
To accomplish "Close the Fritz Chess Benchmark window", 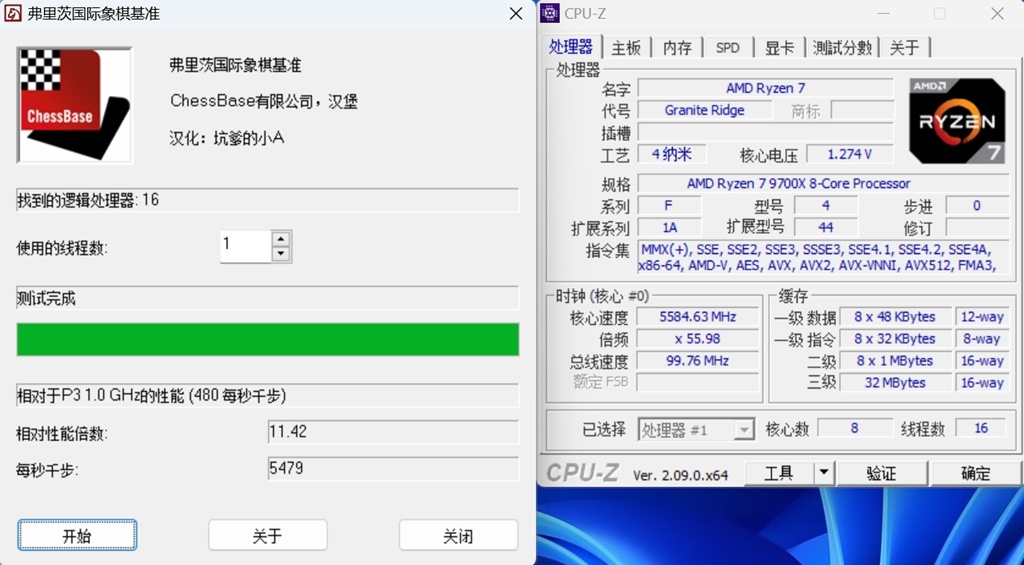I will point(516,14).
